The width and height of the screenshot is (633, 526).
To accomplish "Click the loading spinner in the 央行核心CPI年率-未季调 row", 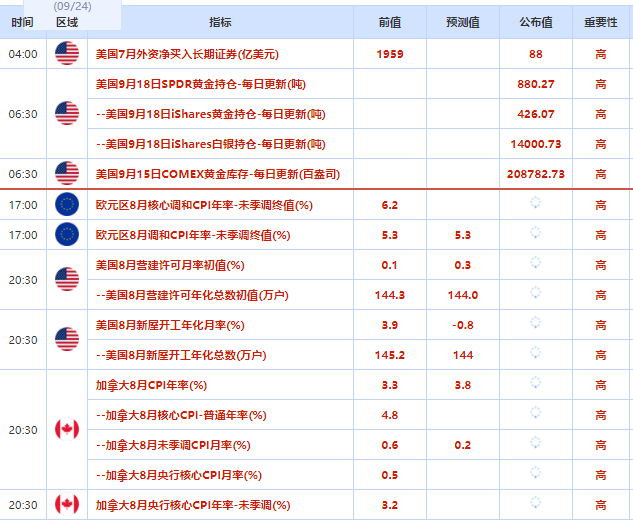I will coord(535,503).
